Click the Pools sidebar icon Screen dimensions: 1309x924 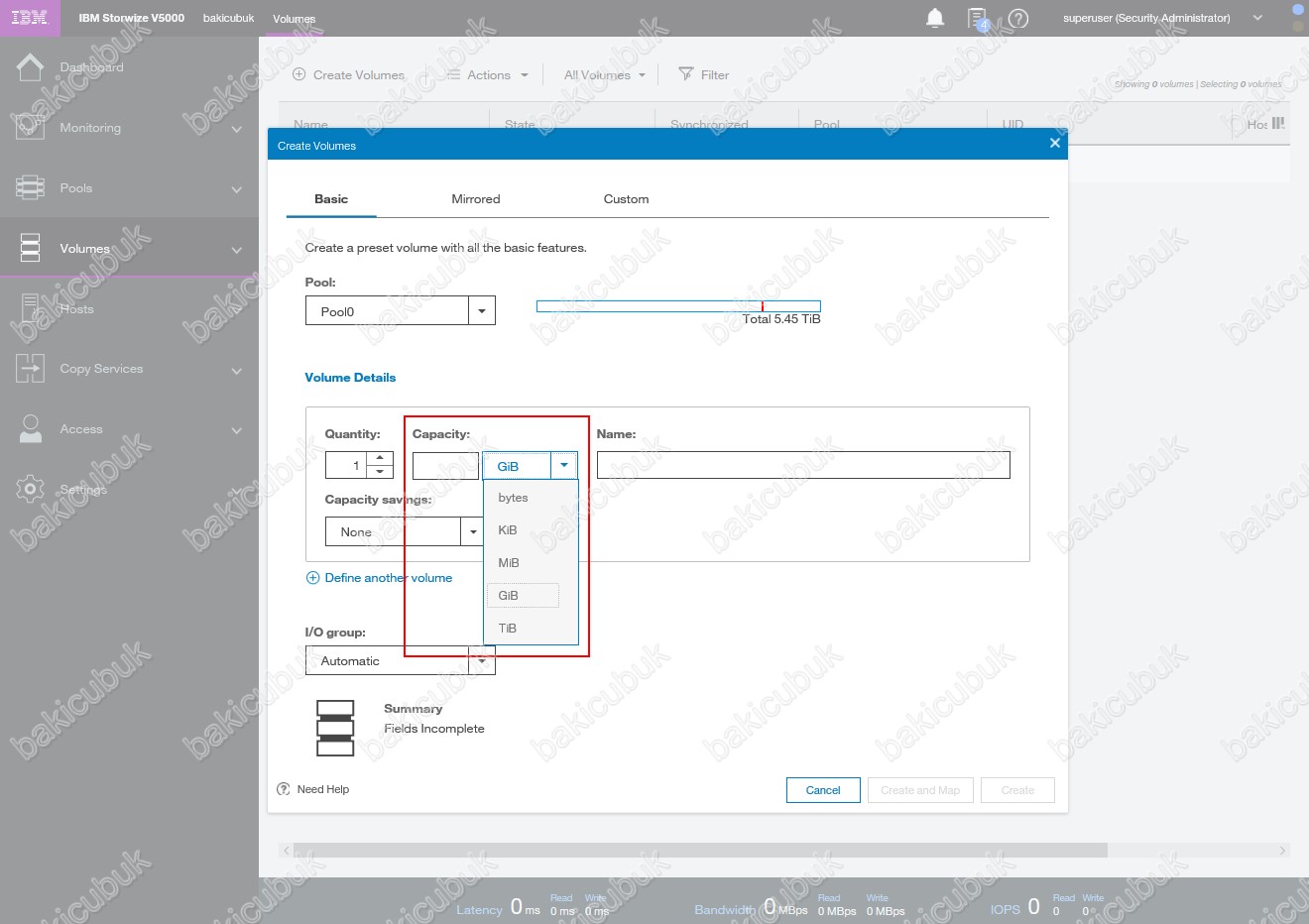pyautogui.click(x=30, y=187)
